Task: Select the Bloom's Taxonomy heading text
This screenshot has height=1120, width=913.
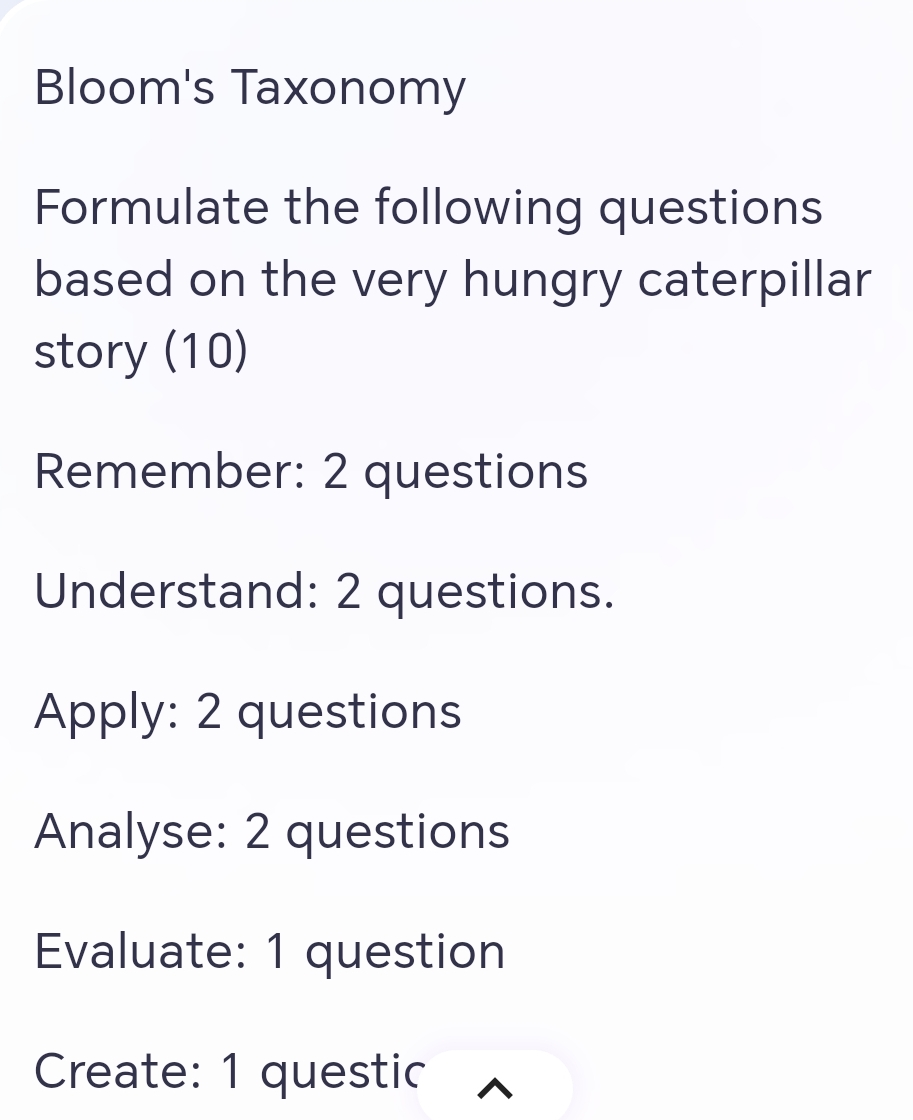Action: point(249,87)
